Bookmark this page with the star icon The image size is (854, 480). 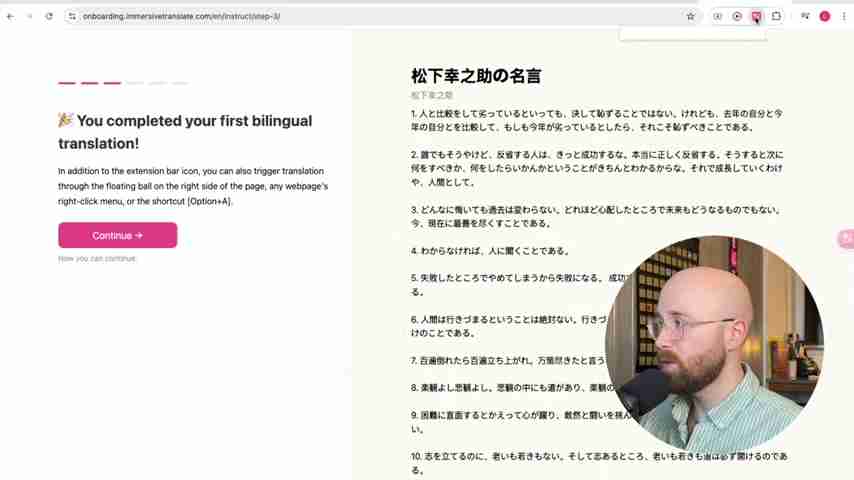(x=691, y=16)
